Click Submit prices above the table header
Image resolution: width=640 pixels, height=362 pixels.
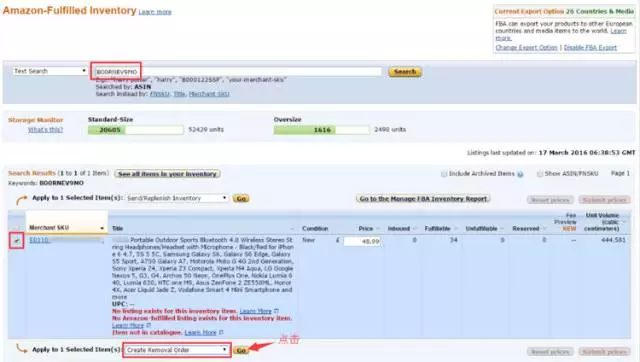[x=604, y=200]
